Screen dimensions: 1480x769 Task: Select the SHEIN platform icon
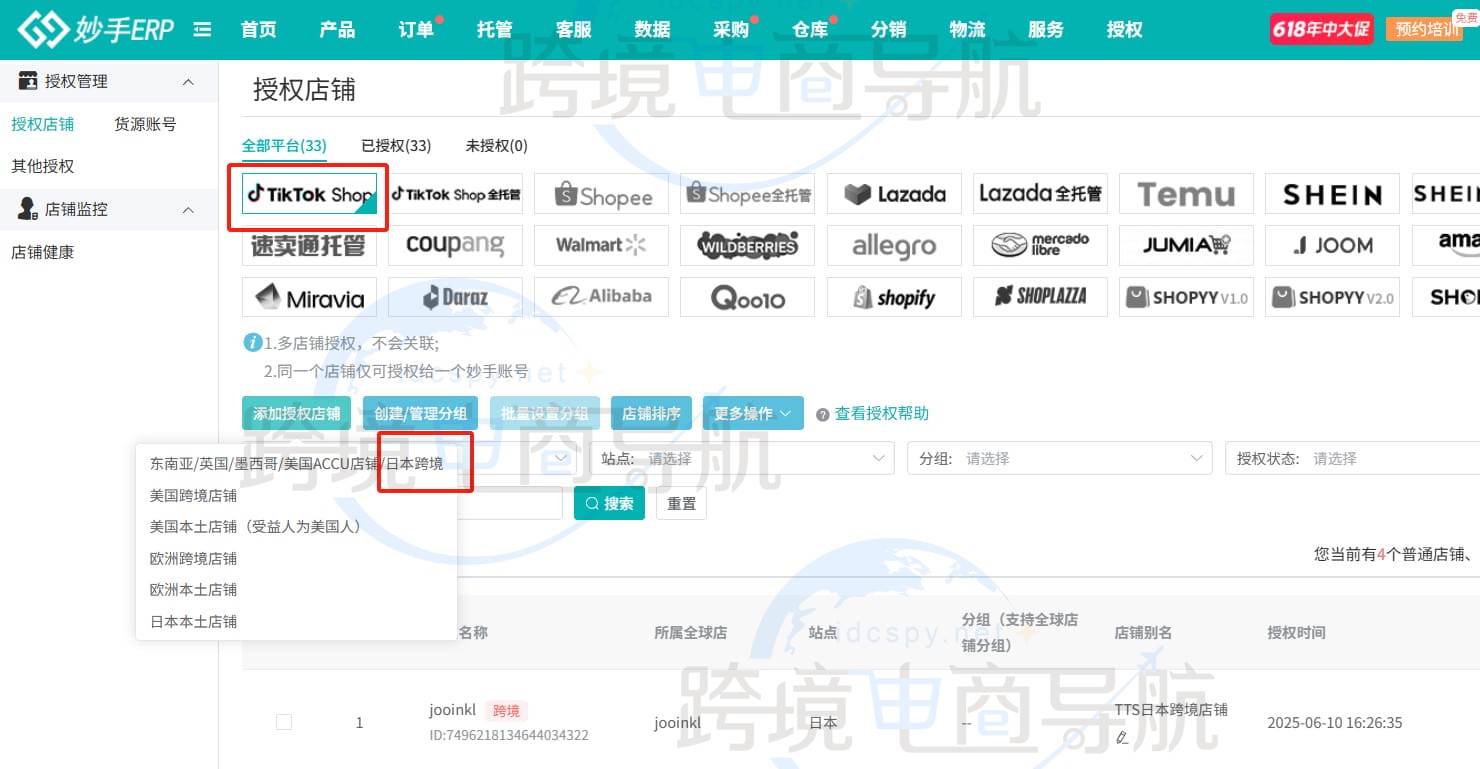click(1332, 194)
